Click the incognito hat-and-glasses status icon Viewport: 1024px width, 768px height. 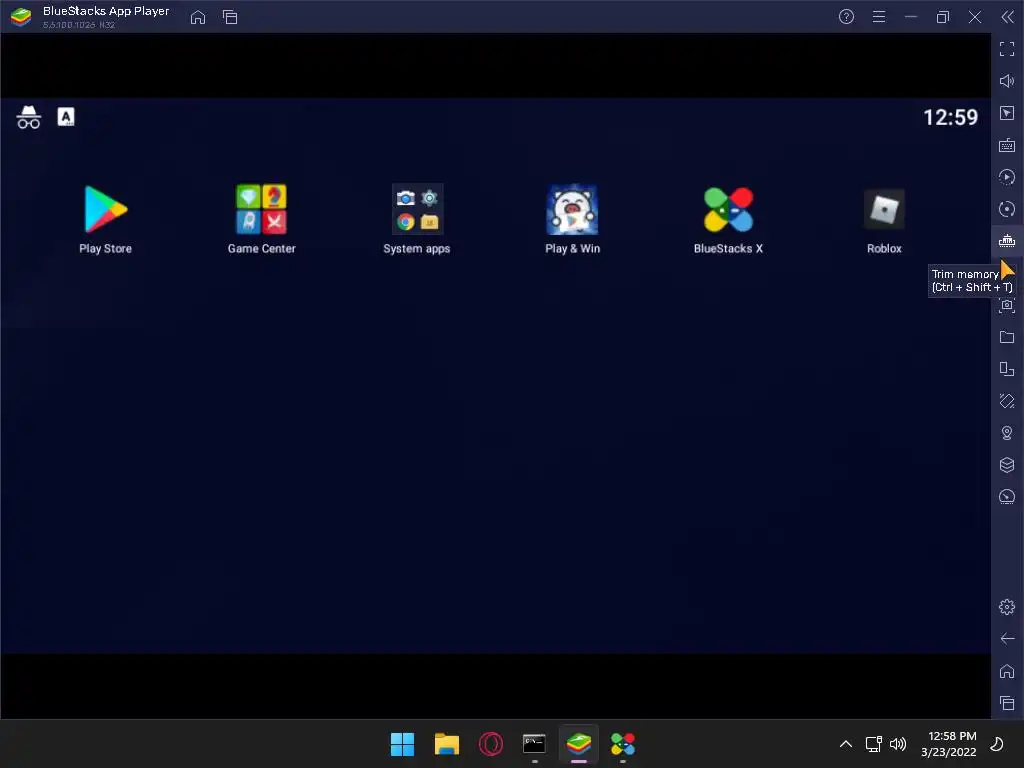tap(29, 118)
